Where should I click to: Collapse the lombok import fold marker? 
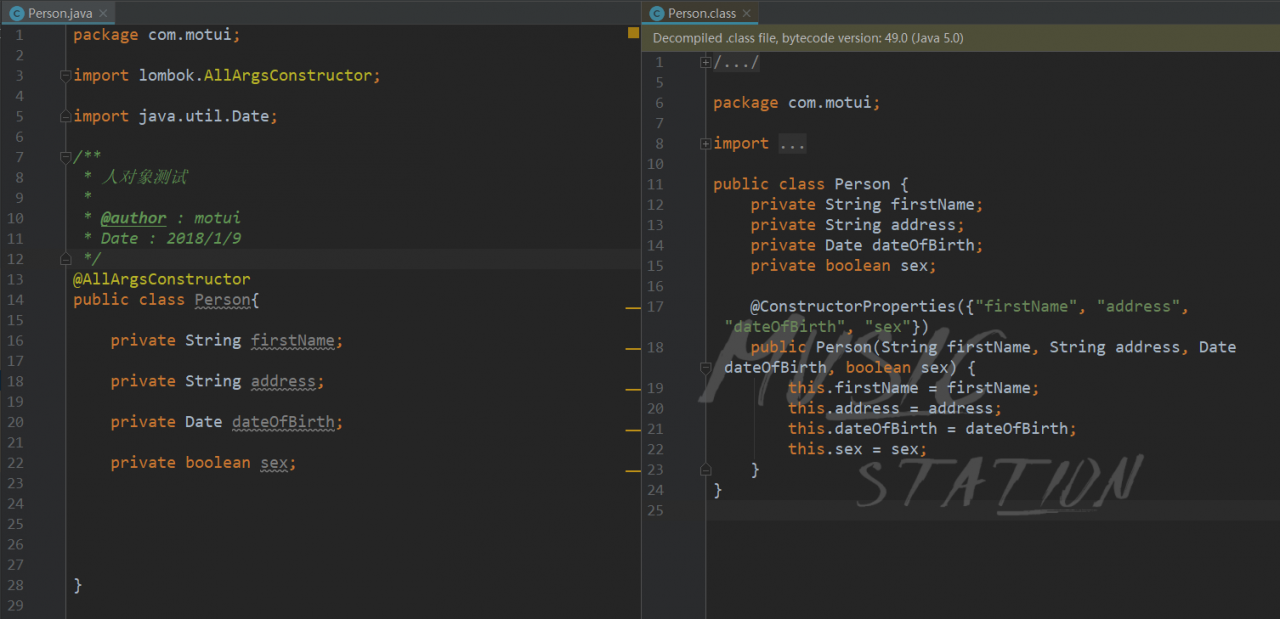click(65, 76)
